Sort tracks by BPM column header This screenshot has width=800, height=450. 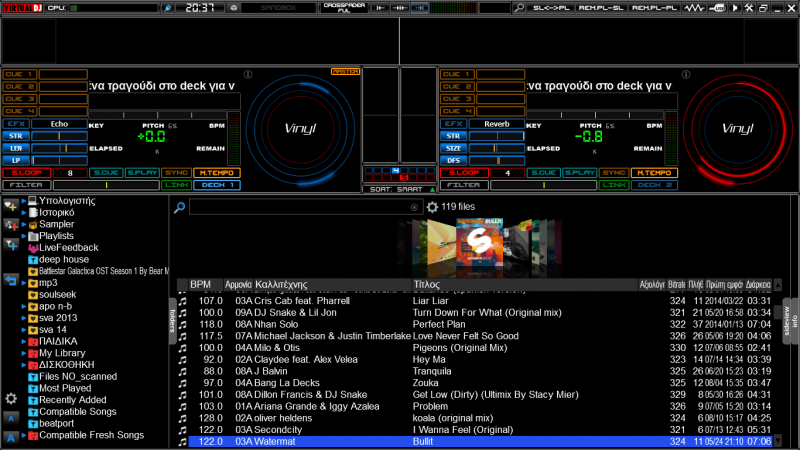pos(200,284)
